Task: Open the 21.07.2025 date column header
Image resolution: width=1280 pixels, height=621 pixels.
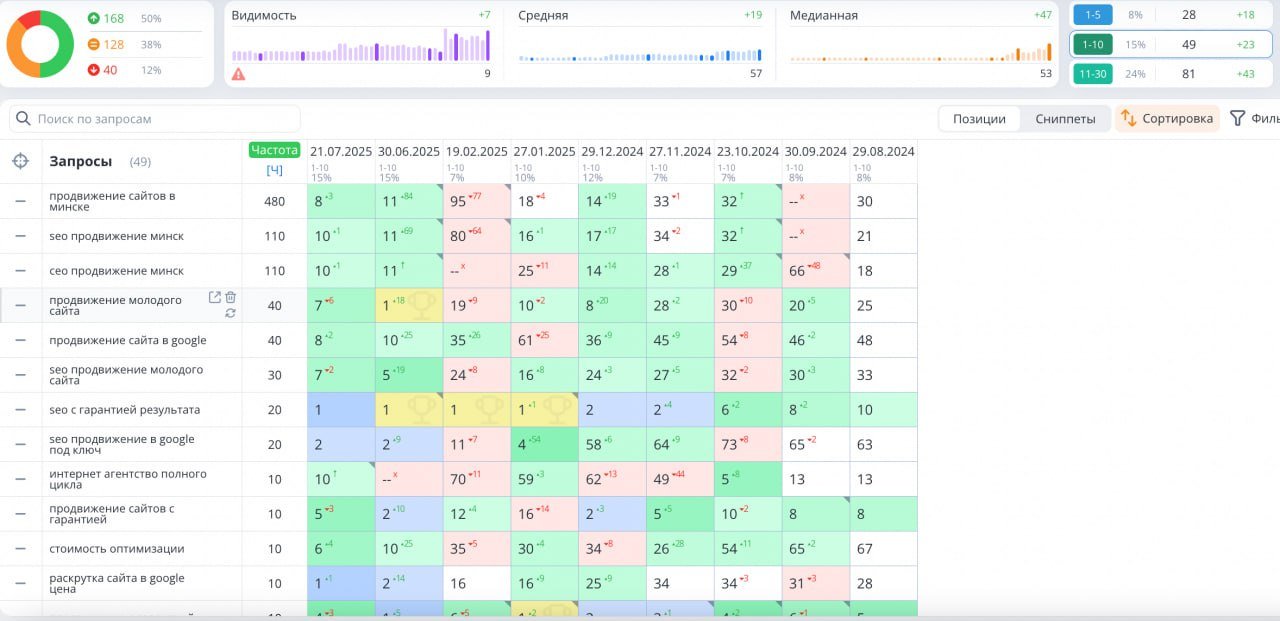Action: tap(341, 152)
